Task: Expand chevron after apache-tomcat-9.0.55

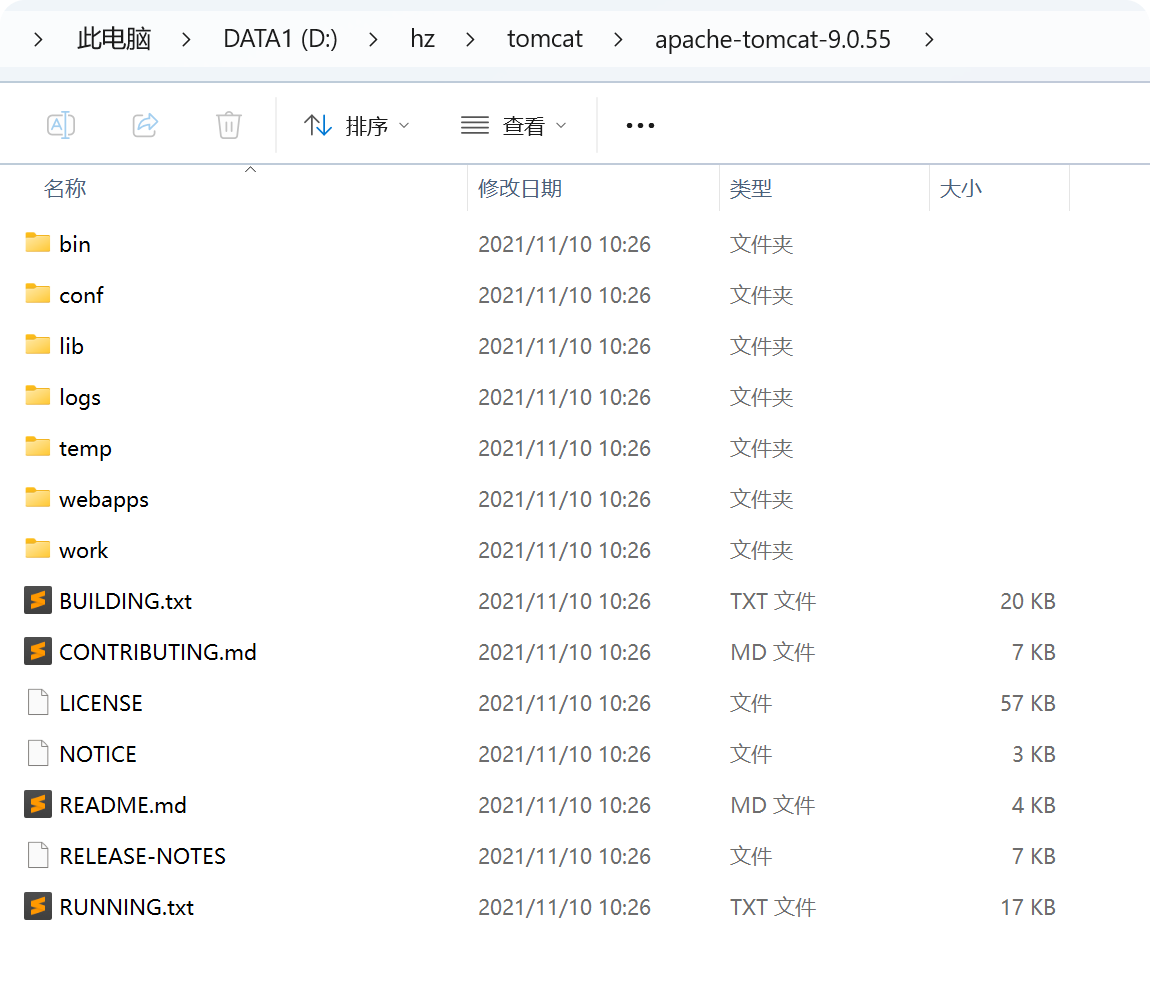Action: 929,40
